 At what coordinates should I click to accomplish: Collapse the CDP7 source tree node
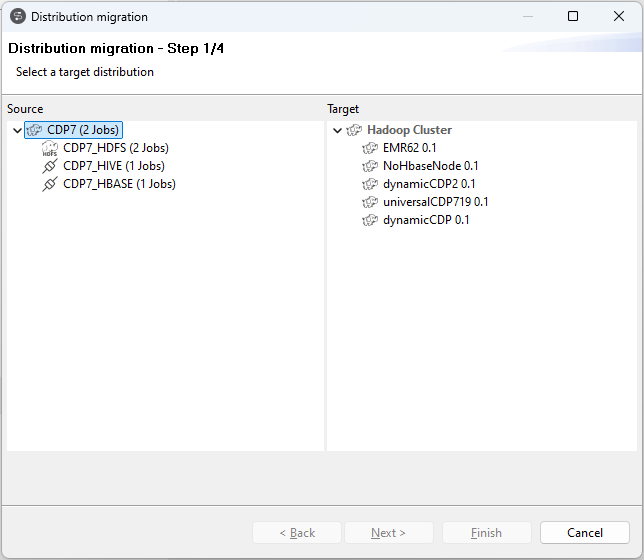coord(17,130)
